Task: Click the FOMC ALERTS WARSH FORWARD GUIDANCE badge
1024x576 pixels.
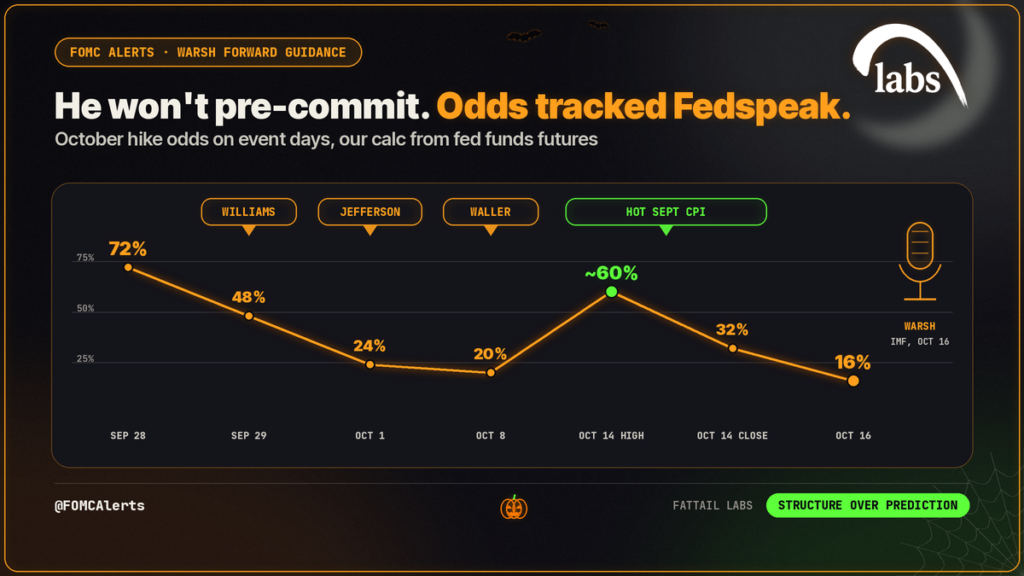Action: click(x=208, y=52)
